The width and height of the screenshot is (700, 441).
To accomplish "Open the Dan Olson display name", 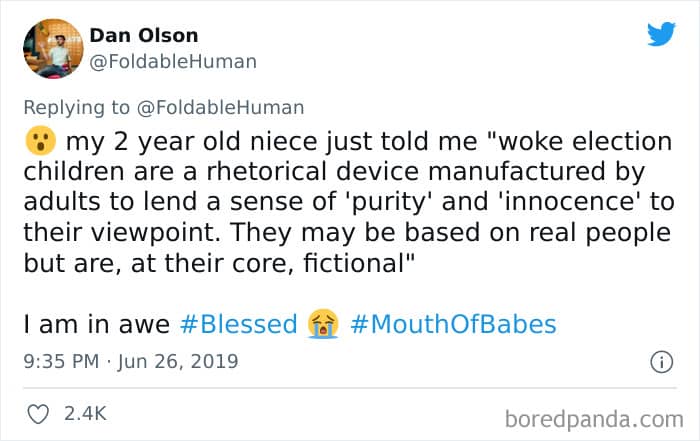I will click(144, 36).
